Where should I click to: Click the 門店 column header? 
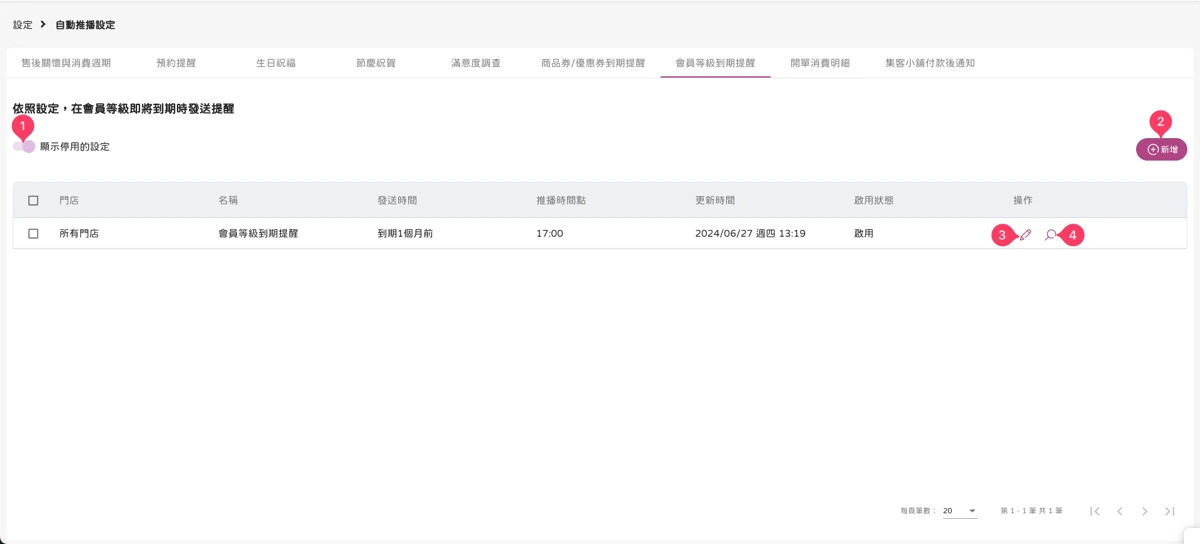pos(69,201)
